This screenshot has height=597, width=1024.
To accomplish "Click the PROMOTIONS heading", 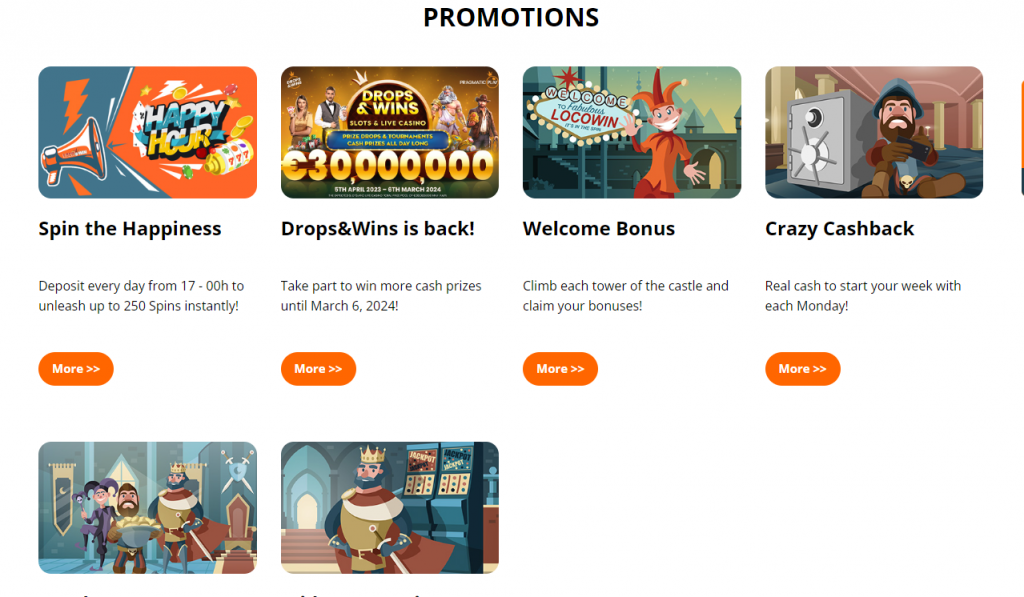I will coord(511,18).
